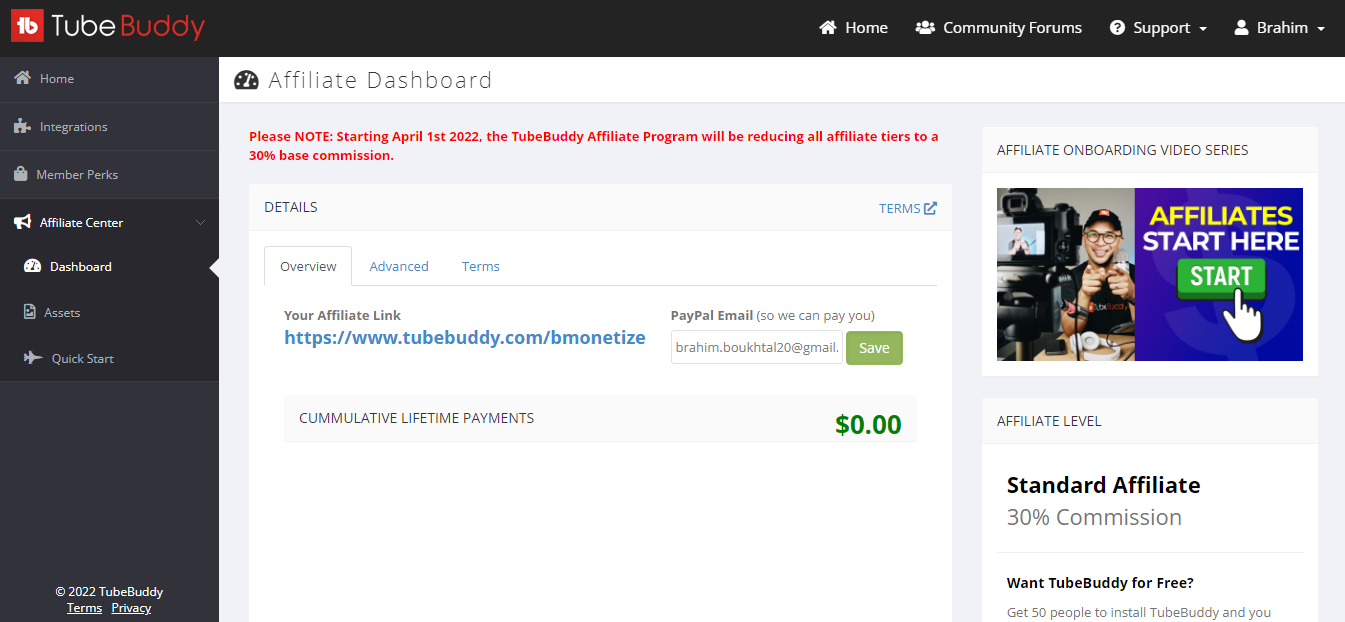Screen dimensions: 1345x622
Task: Click the Dashboard gauge icon in sidebar
Action: point(32,266)
